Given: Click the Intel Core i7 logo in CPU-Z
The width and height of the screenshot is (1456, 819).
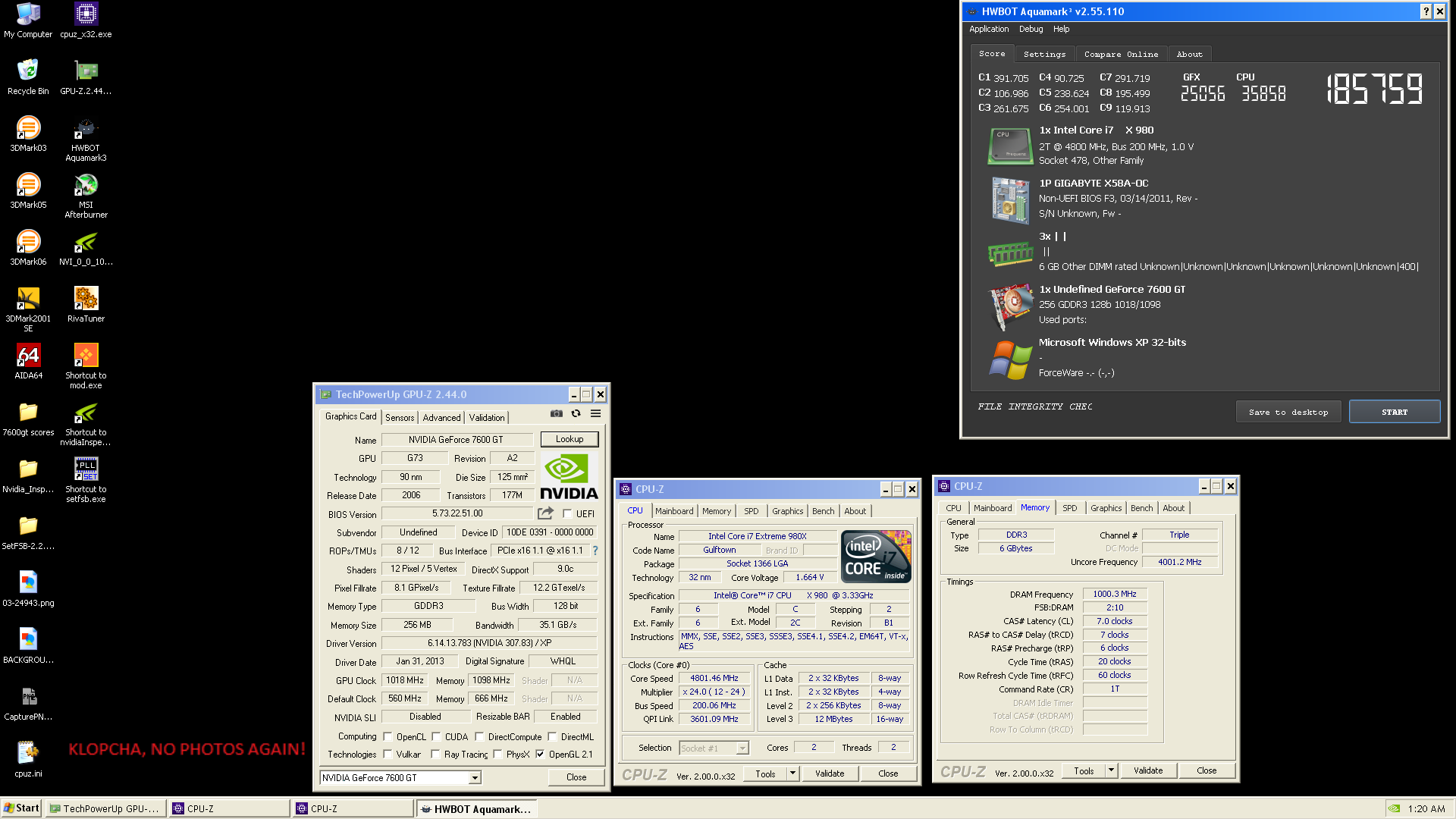Looking at the screenshot, I should (876, 557).
